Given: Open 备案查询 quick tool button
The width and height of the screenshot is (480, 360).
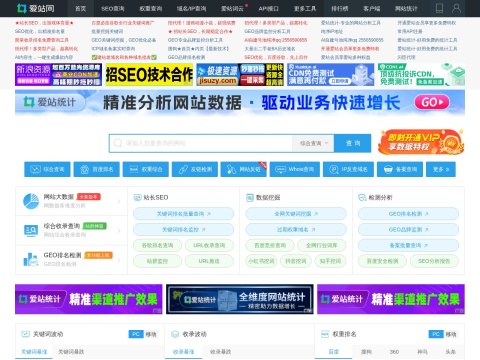Looking at the screenshot, I should (x=400, y=169).
